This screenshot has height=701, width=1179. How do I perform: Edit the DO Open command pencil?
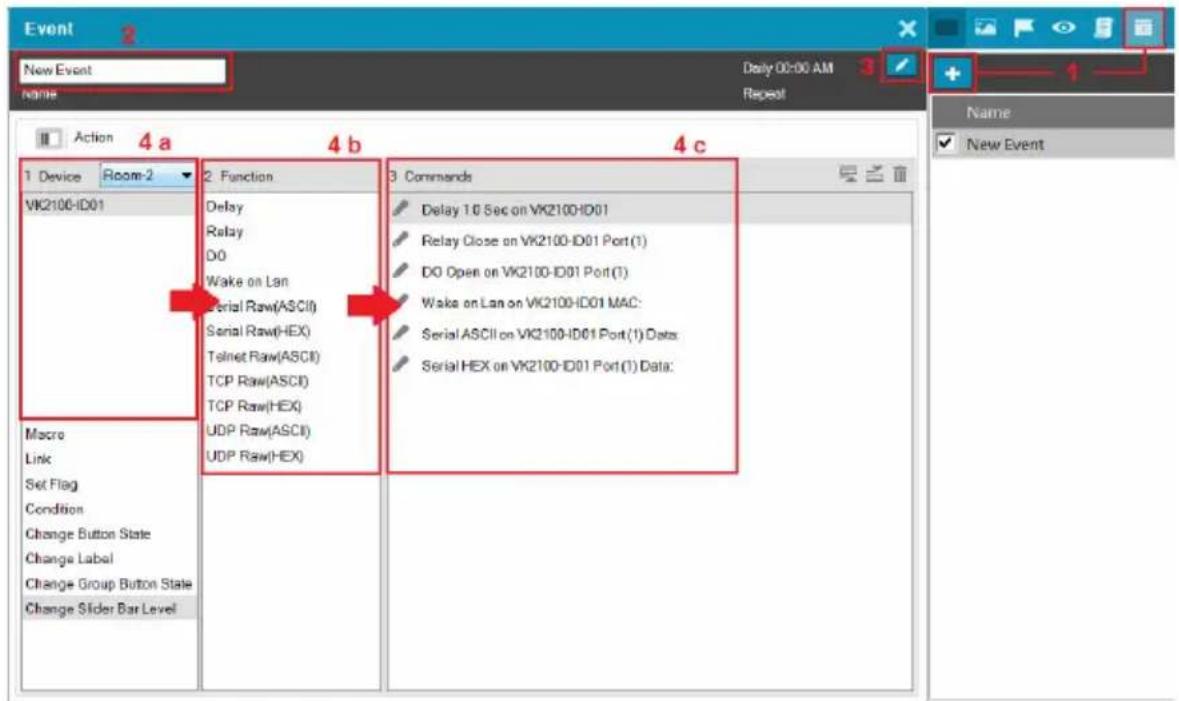[x=401, y=271]
